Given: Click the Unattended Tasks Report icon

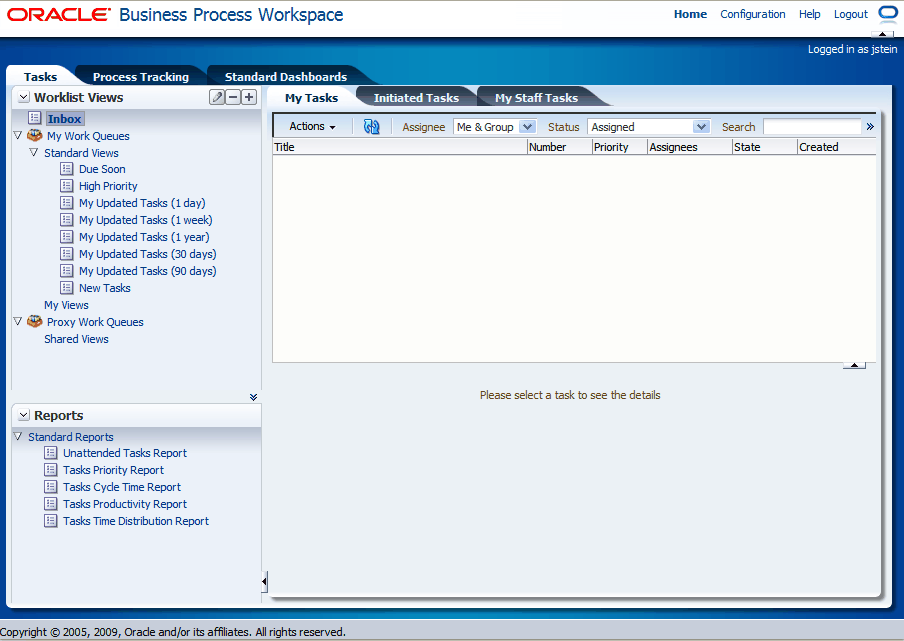Looking at the screenshot, I should (x=51, y=453).
